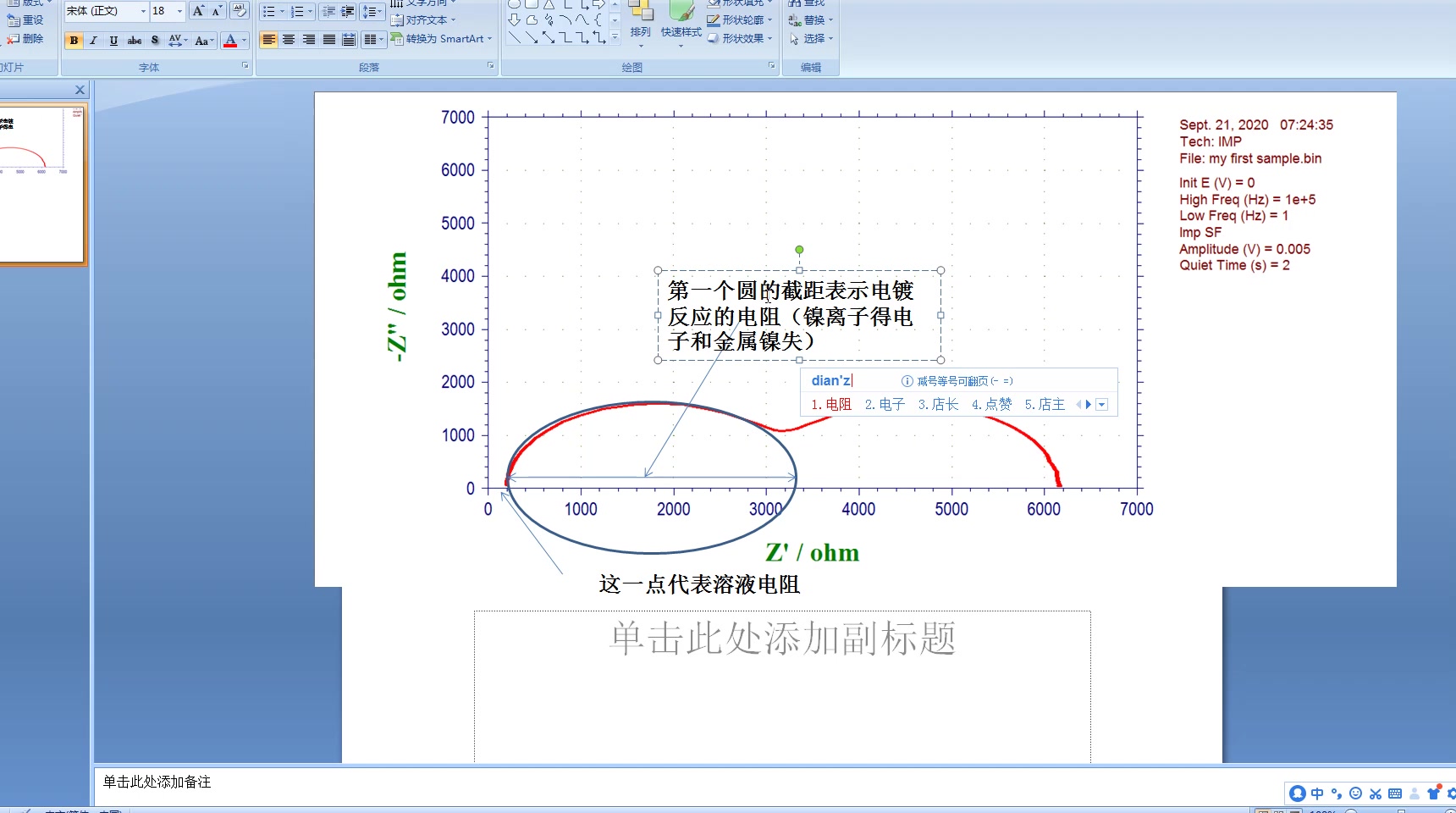Open the IME soft keyboard icon

(x=1395, y=794)
